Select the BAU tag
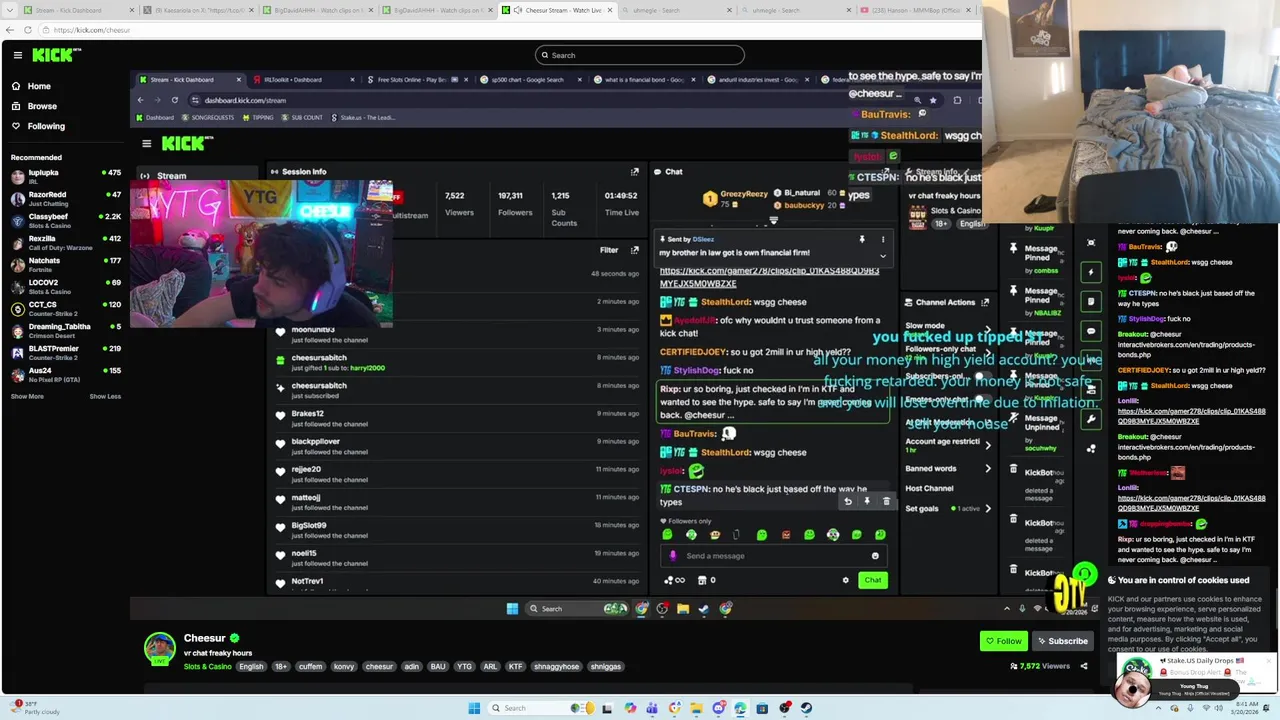Image resolution: width=1280 pixels, height=720 pixels. [x=438, y=666]
